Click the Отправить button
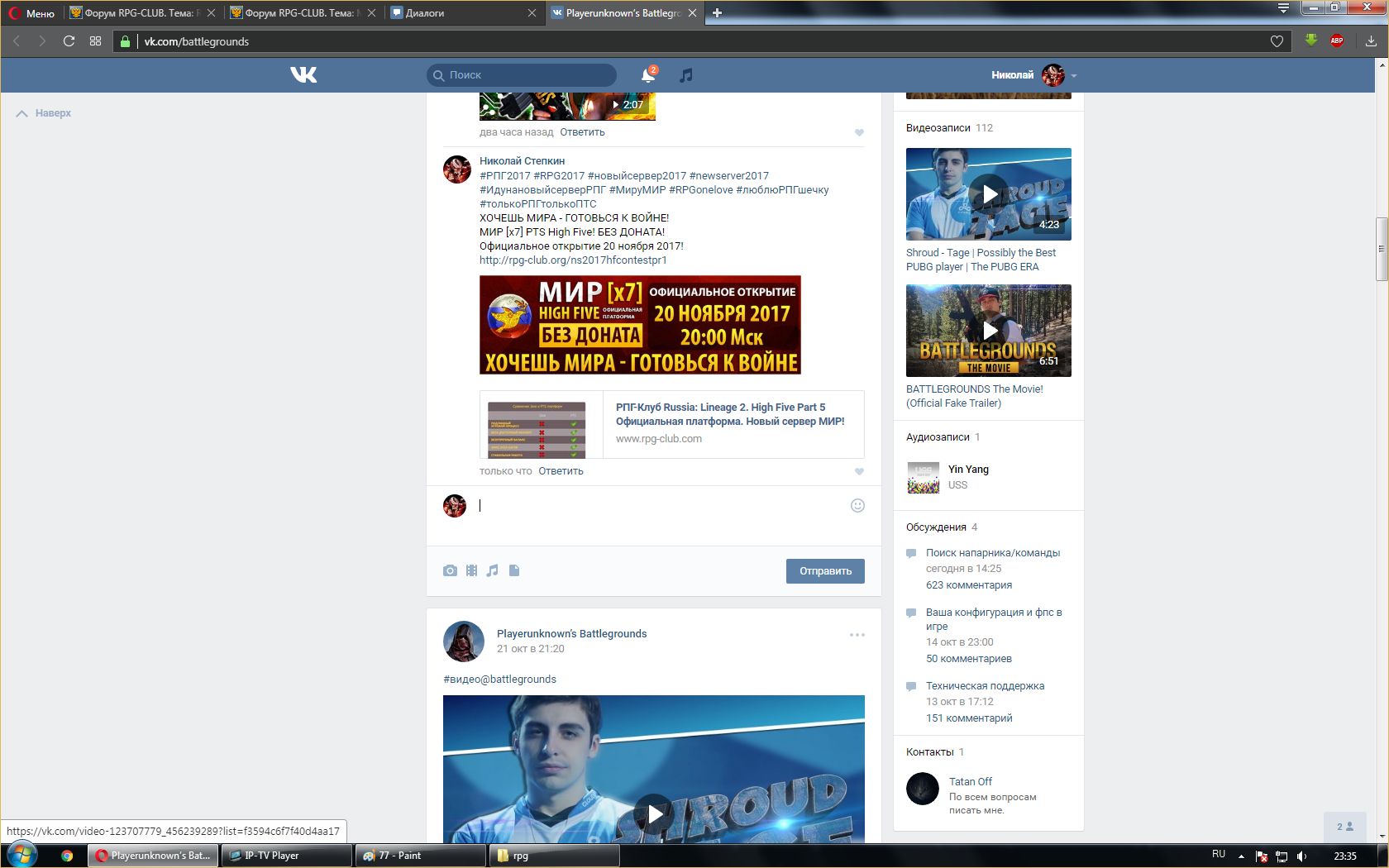The height and width of the screenshot is (868, 1389). pyautogui.click(x=825, y=571)
